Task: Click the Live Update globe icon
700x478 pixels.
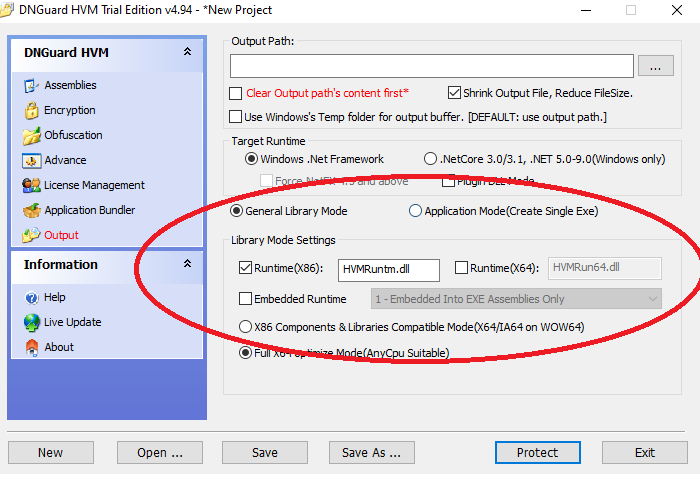Action: (x=30, y=323)
